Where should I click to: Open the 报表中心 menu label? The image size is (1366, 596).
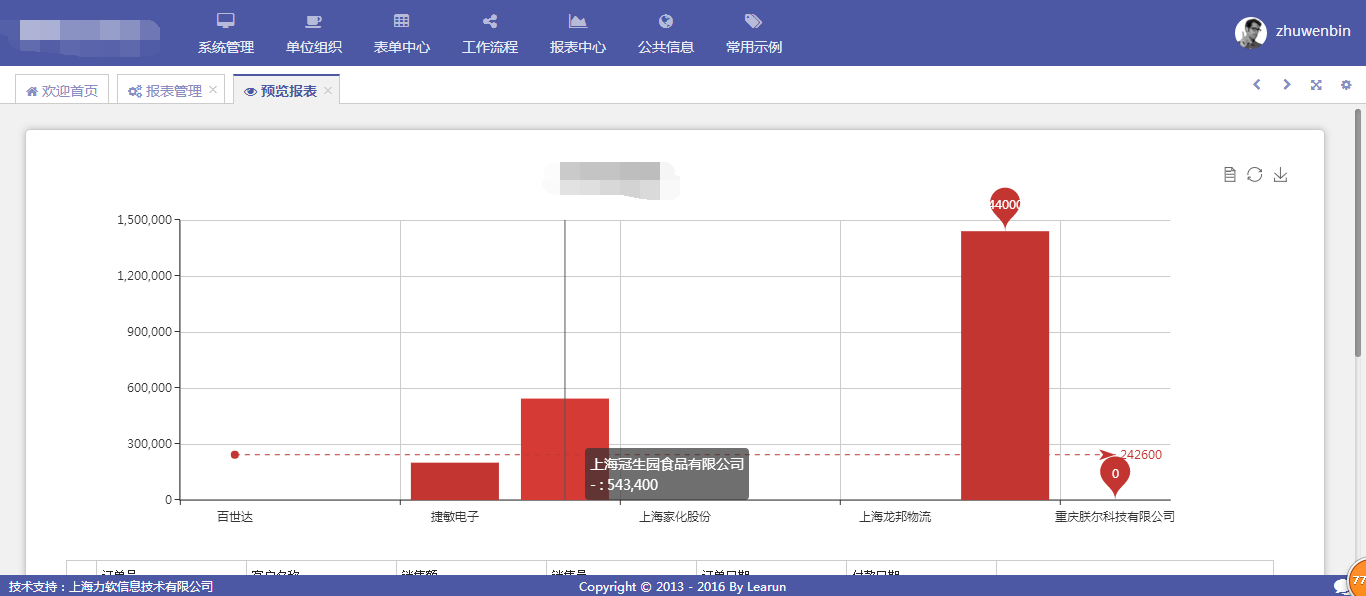pyautogui.click(x=578, y=47)
